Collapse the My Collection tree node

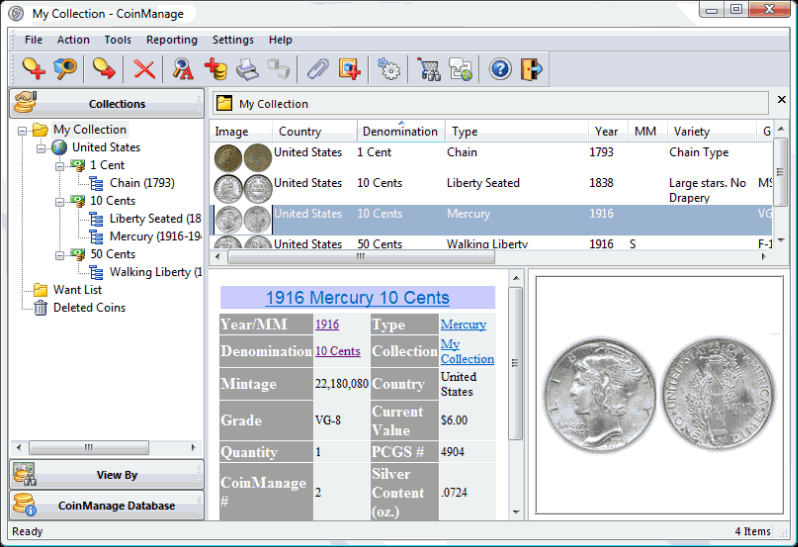22,131
